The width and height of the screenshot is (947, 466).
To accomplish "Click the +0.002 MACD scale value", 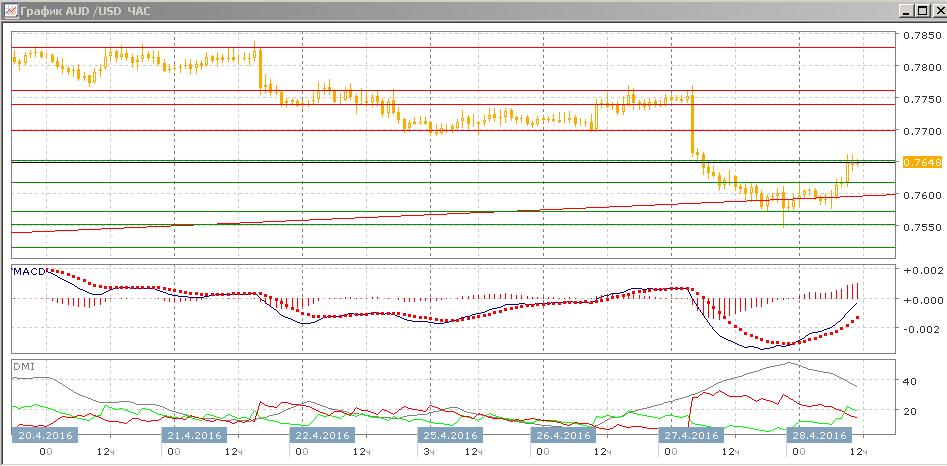I will point(922,271).
